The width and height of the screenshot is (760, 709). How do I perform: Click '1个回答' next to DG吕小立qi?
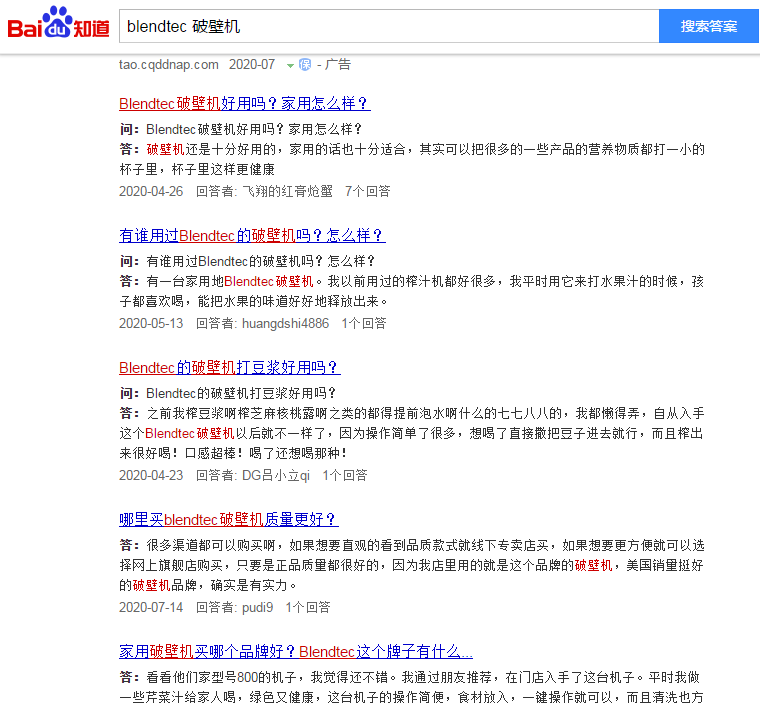345,475
